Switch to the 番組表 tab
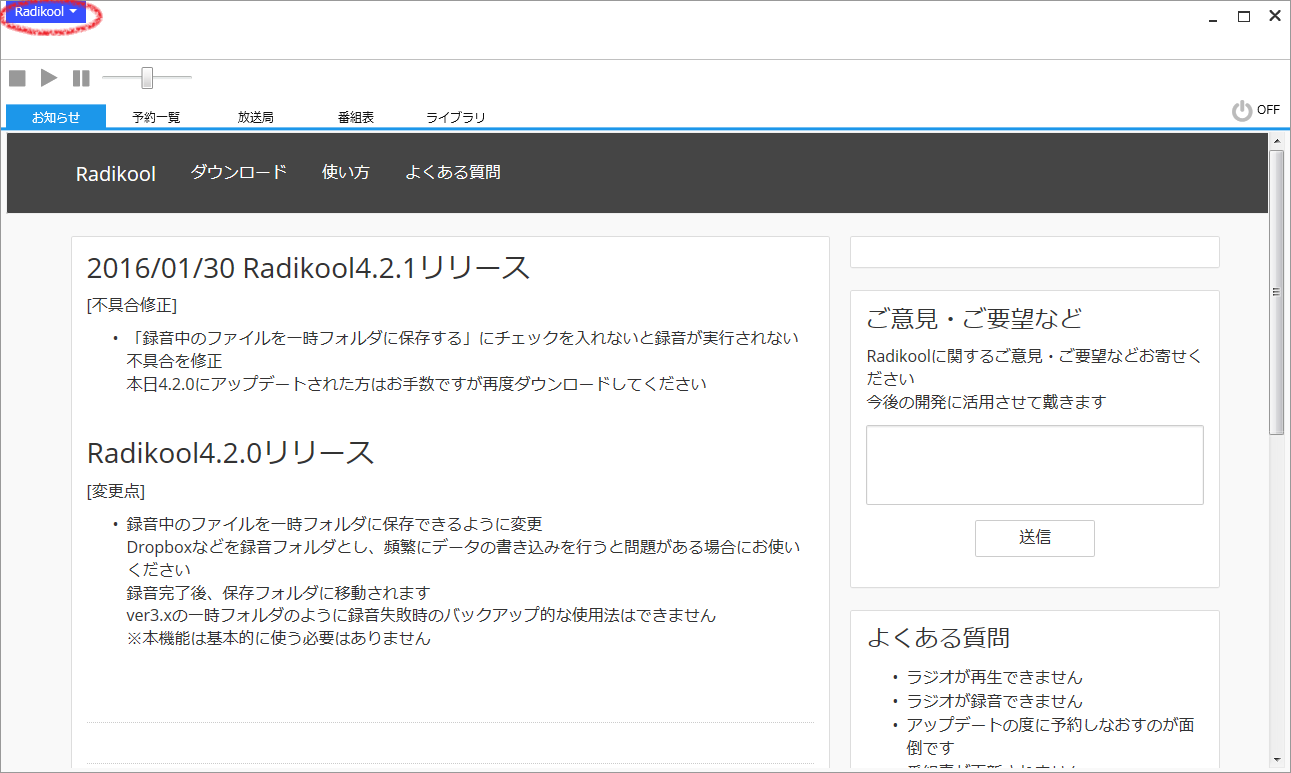Image resolution: width=1291 pixels, height=773 pixels. click(356, 117)
